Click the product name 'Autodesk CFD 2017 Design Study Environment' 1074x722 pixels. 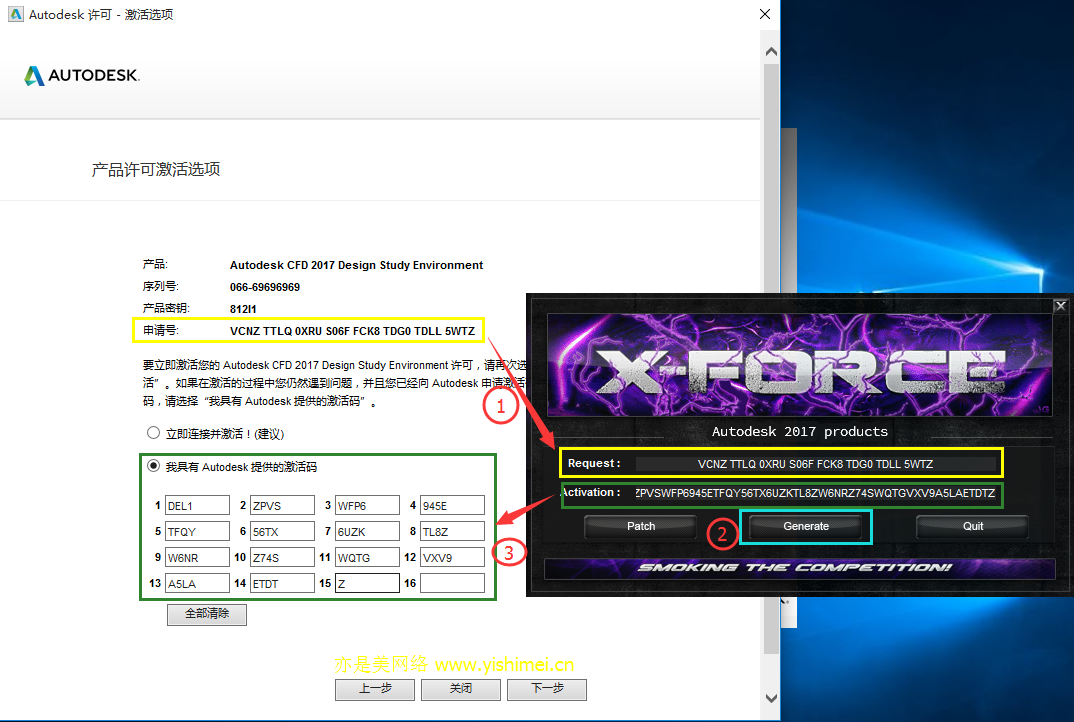pyautogui.click(x=356, y=265)
